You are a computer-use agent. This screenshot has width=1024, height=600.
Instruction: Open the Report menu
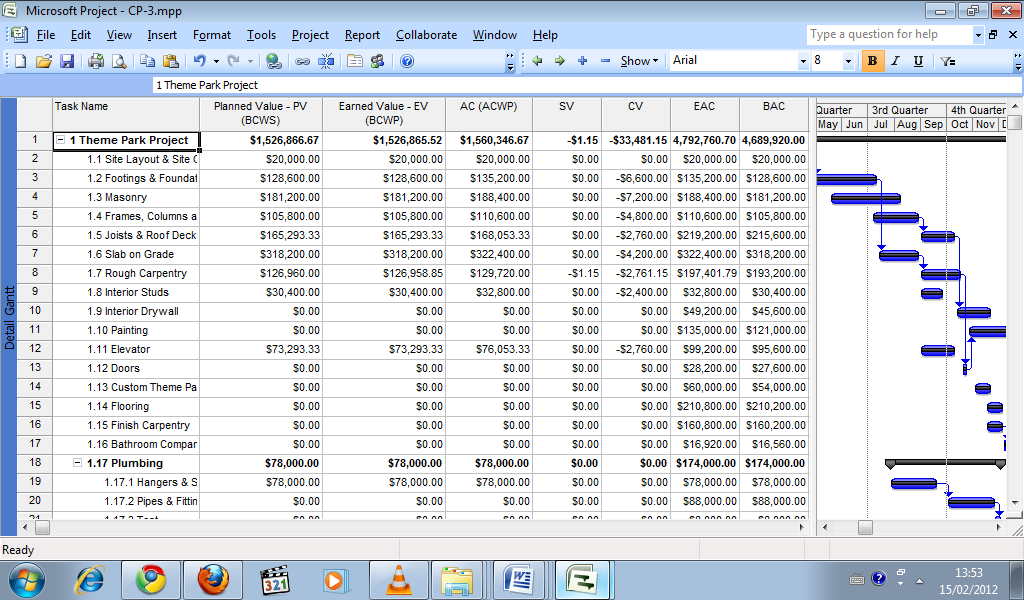coord(362,35)
